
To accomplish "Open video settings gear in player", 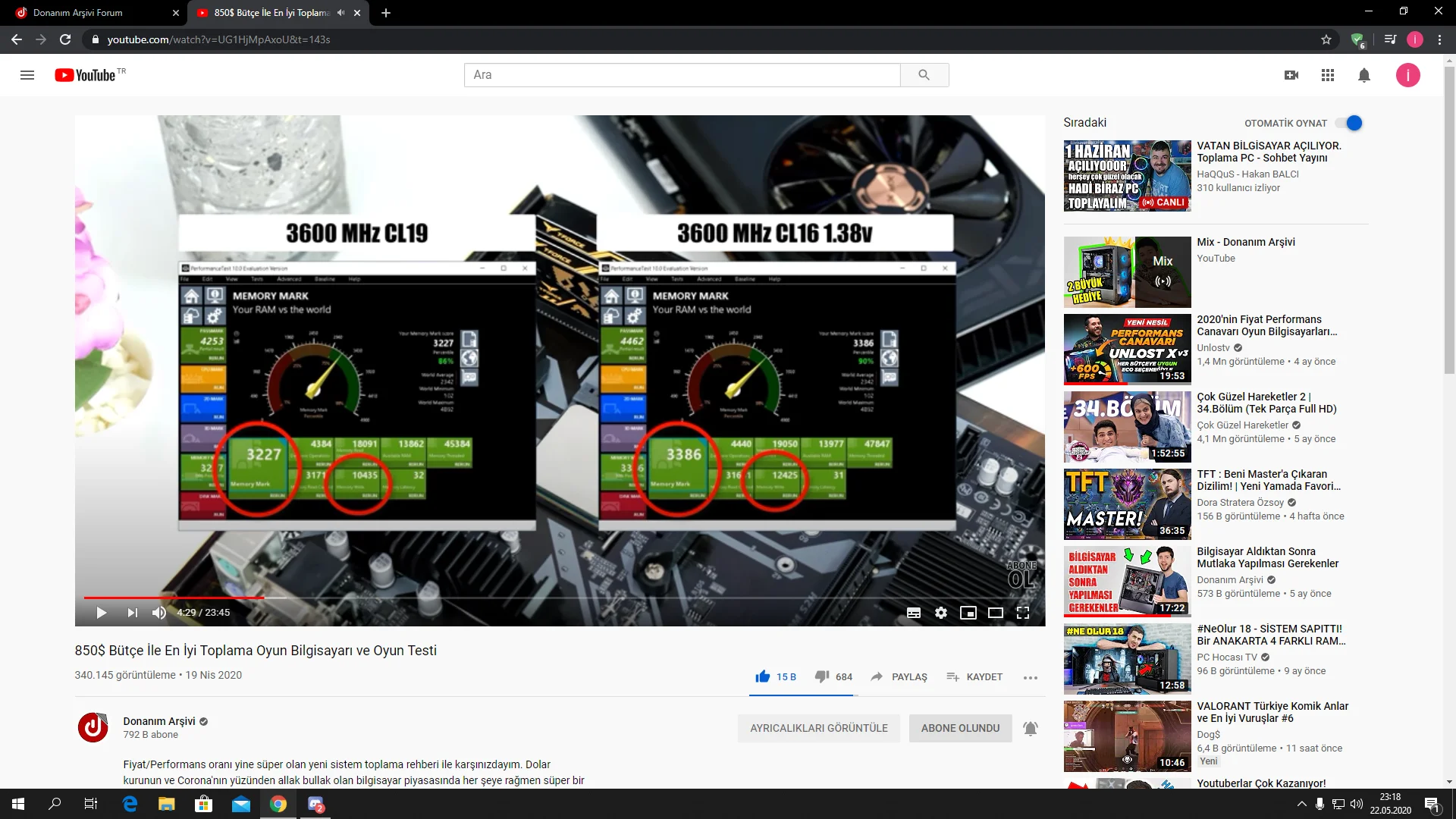I will 941,613.
